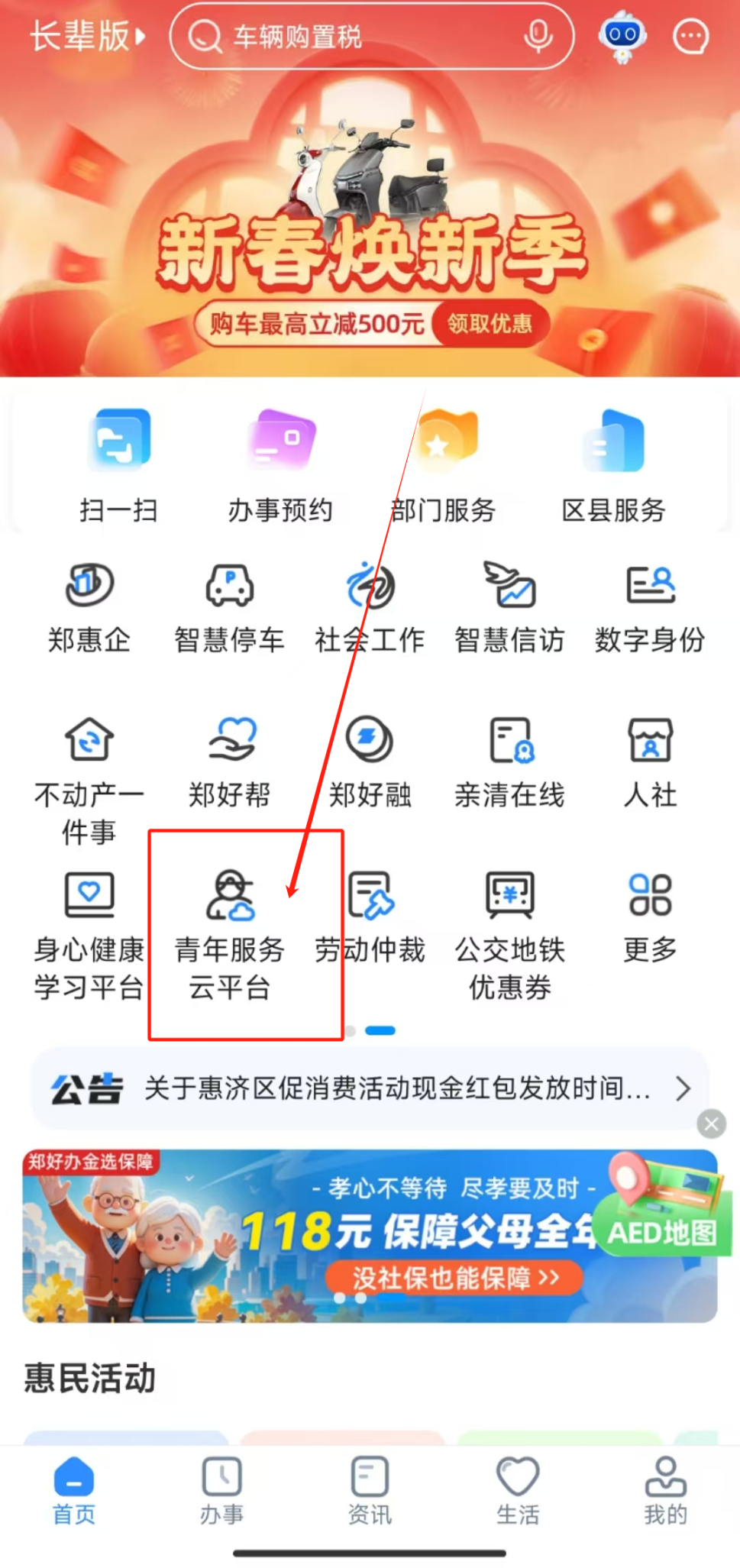Open the 更多 more services icon
Image resolution: width=740 pixels, height=1568 pixels.
coord(650,916)
